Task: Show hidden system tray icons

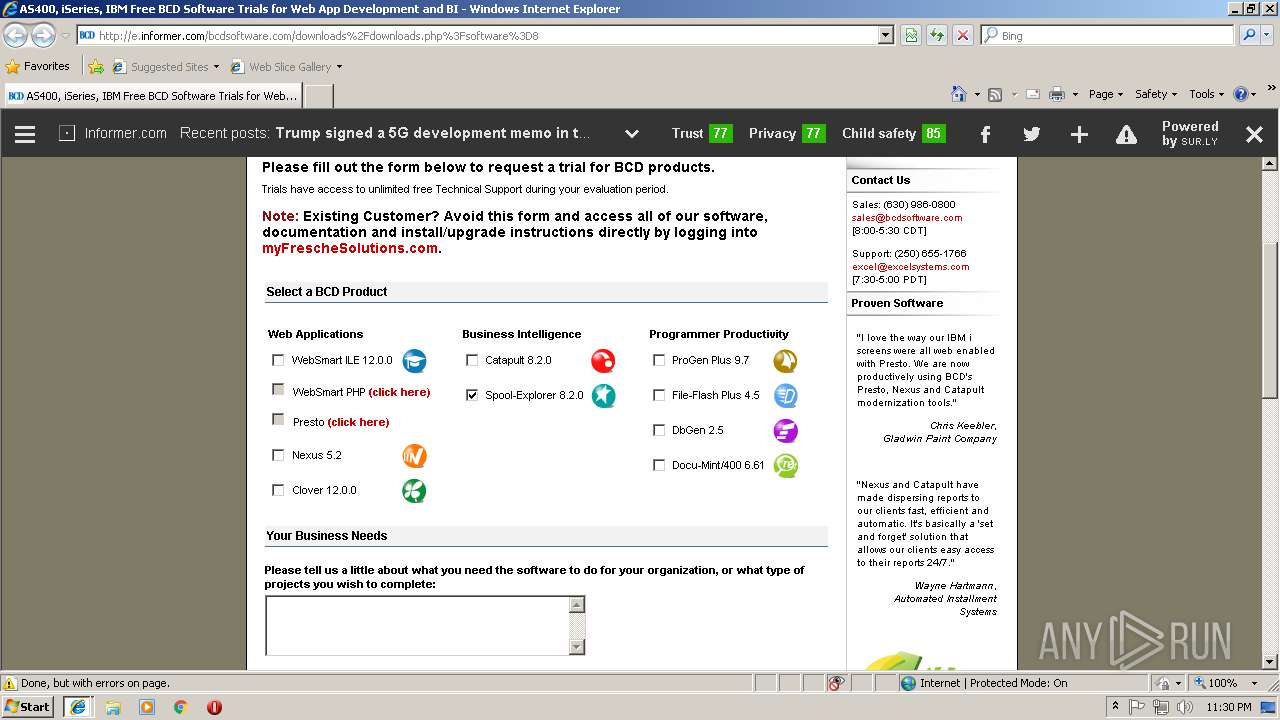Action: pyautogui.click(x=1115, y=707)
